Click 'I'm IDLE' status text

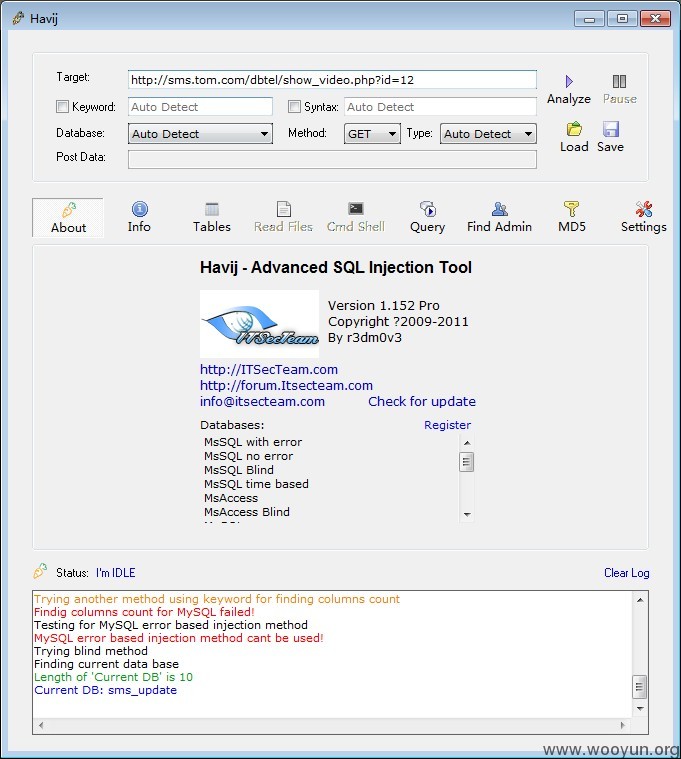(115, 573)
